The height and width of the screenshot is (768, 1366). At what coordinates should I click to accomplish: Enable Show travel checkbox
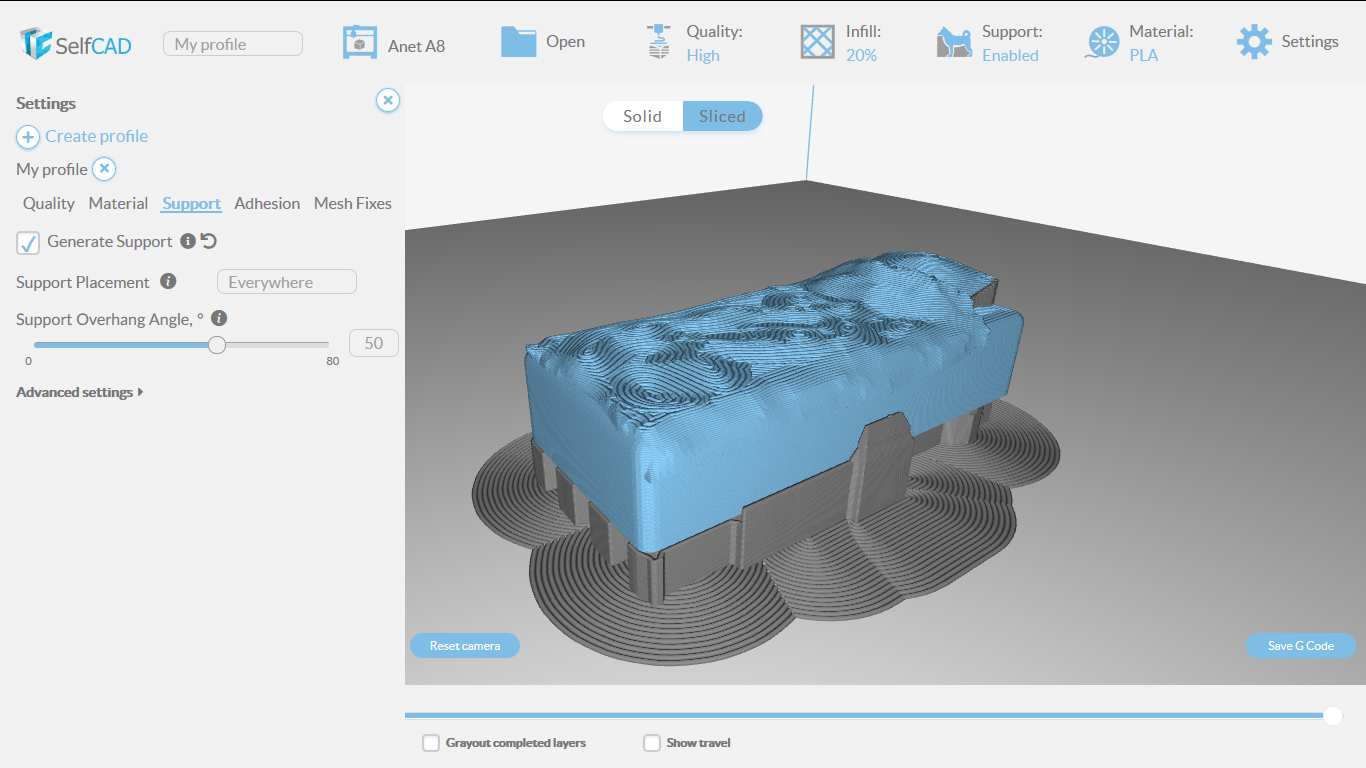click(652, 743)
